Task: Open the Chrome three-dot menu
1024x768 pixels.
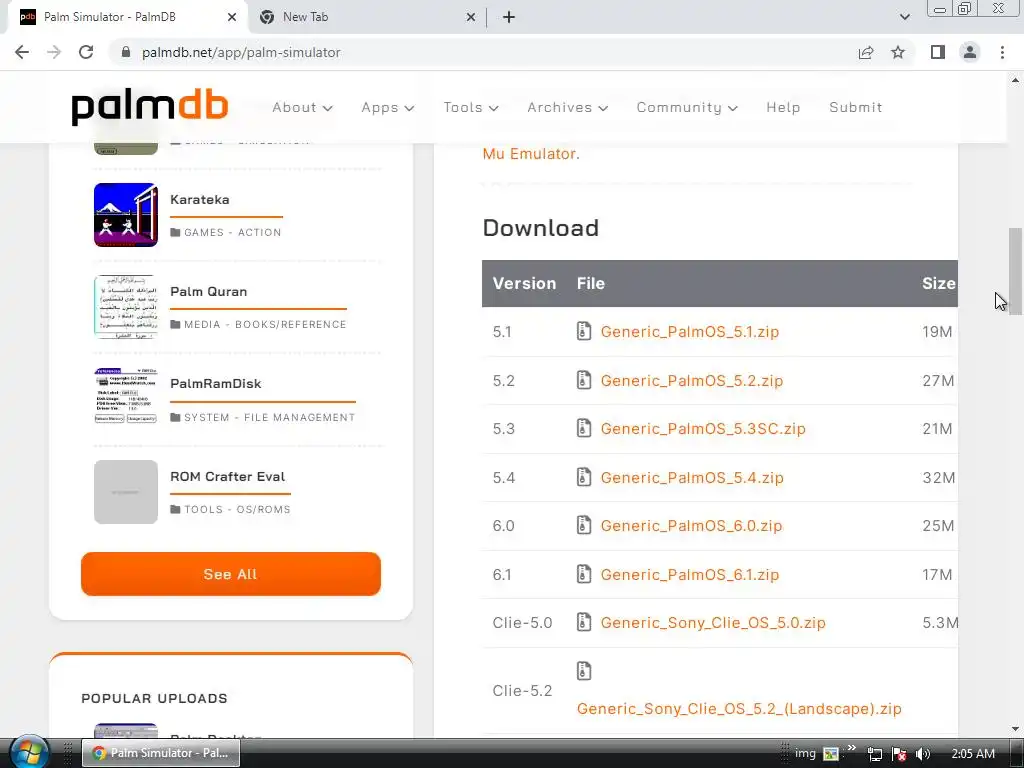Action: (1002, 52)
